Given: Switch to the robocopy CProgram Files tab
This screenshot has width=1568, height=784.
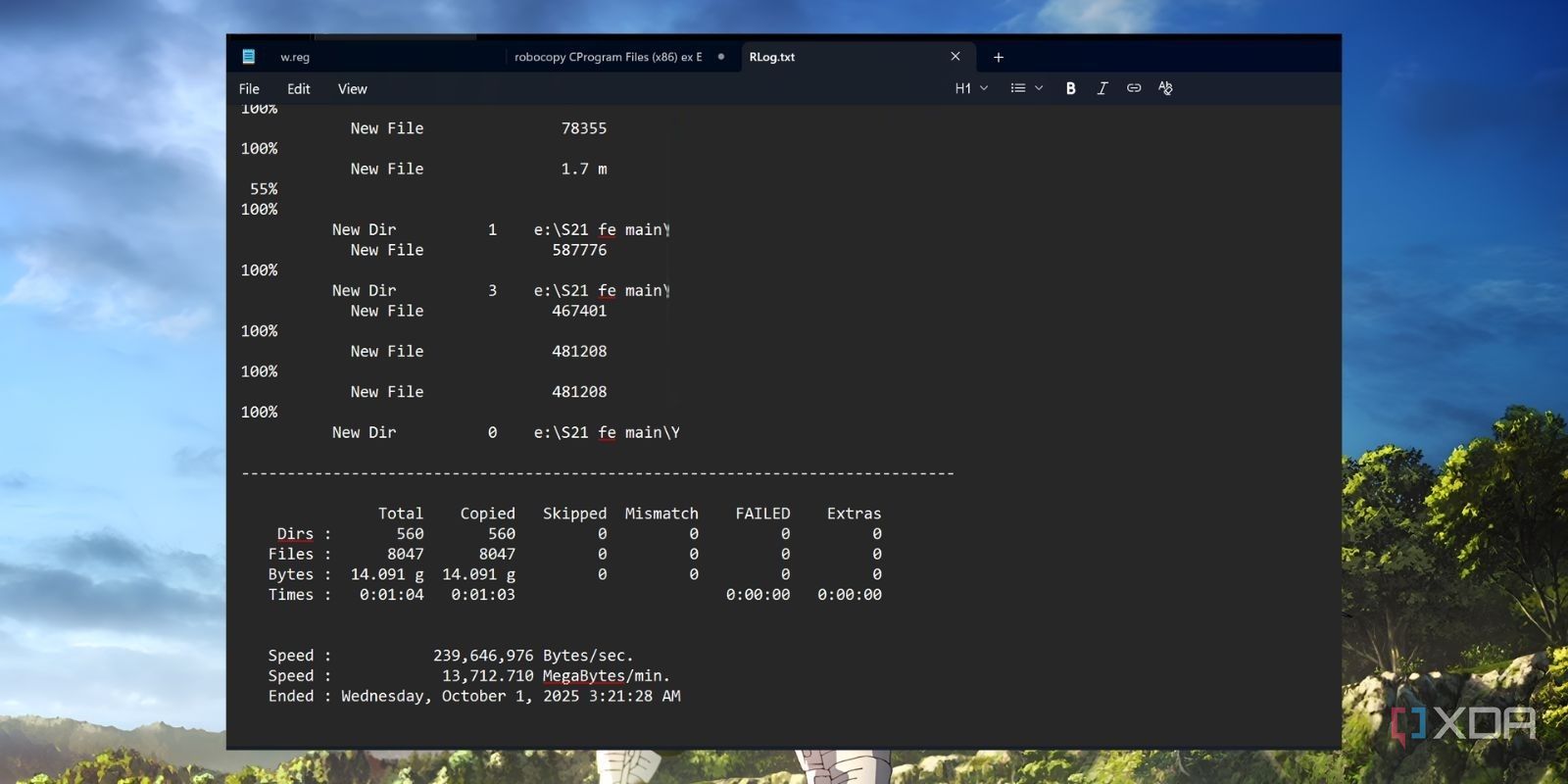Looking at the screenshot, I should coord(608,57).
